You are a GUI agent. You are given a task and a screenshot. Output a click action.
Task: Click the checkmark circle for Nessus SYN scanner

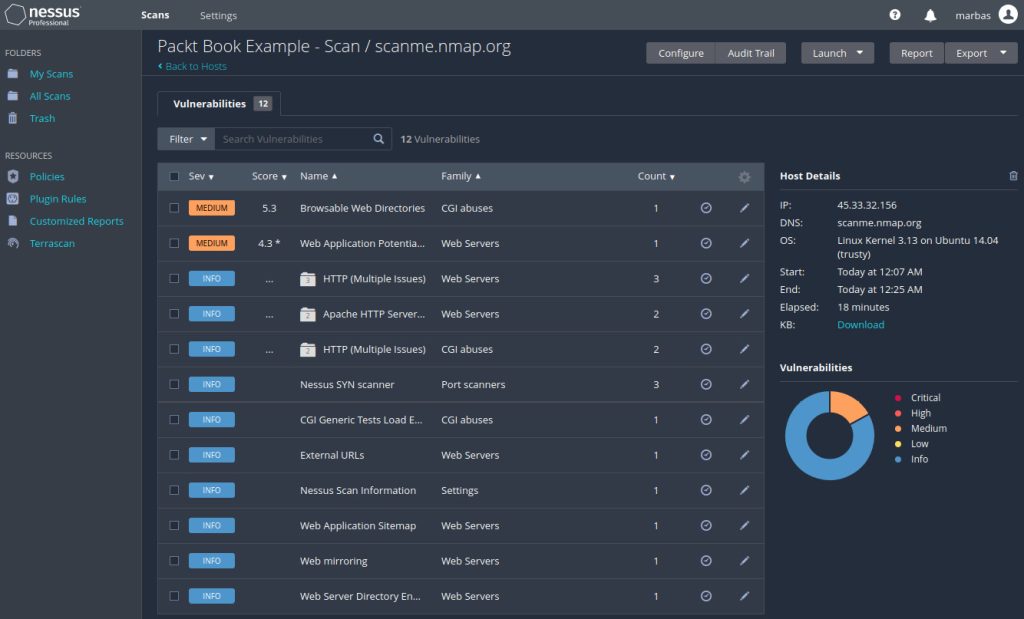click(706, 384)
